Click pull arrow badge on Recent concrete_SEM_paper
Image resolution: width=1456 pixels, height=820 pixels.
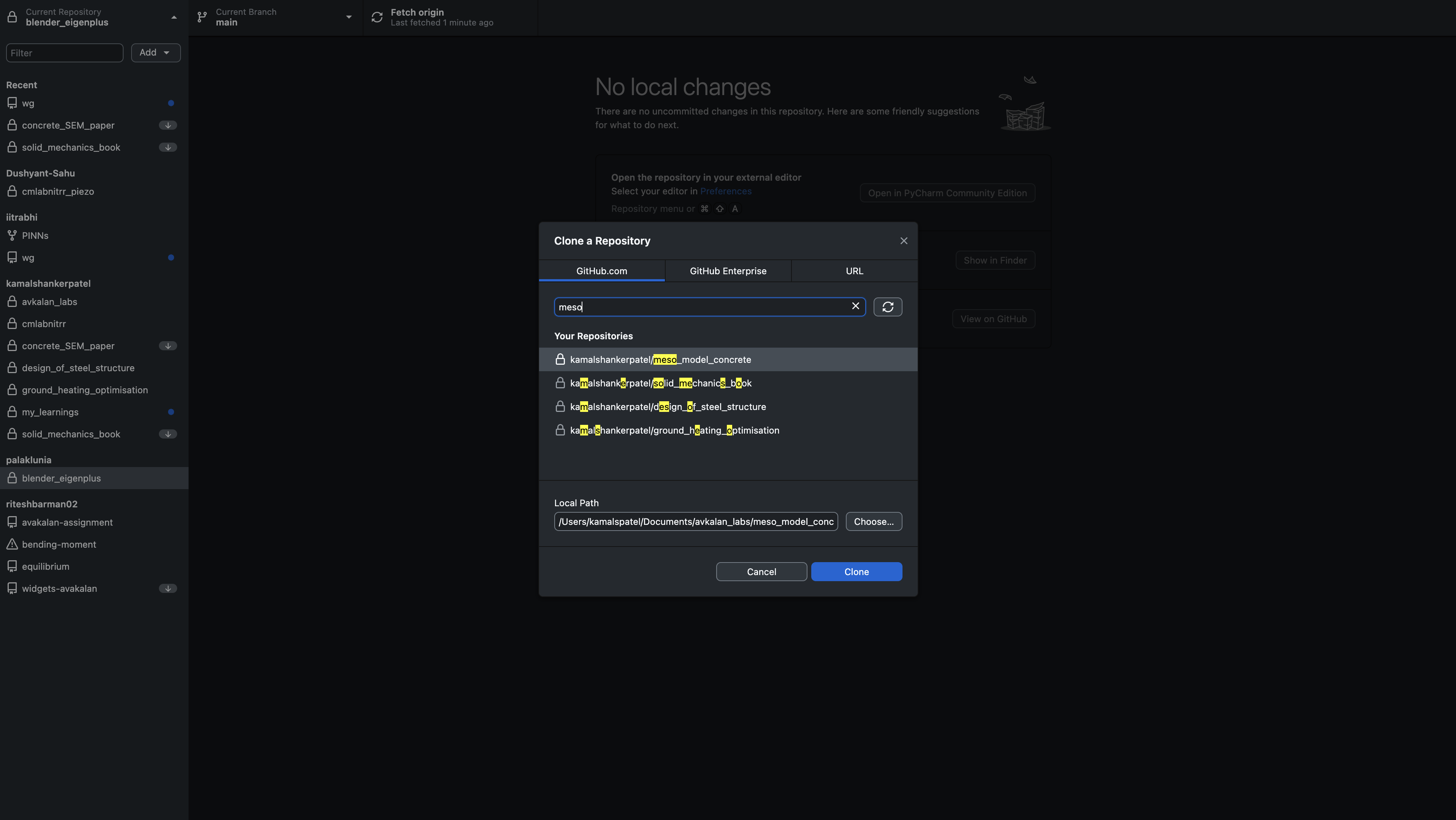coord(168,125)
